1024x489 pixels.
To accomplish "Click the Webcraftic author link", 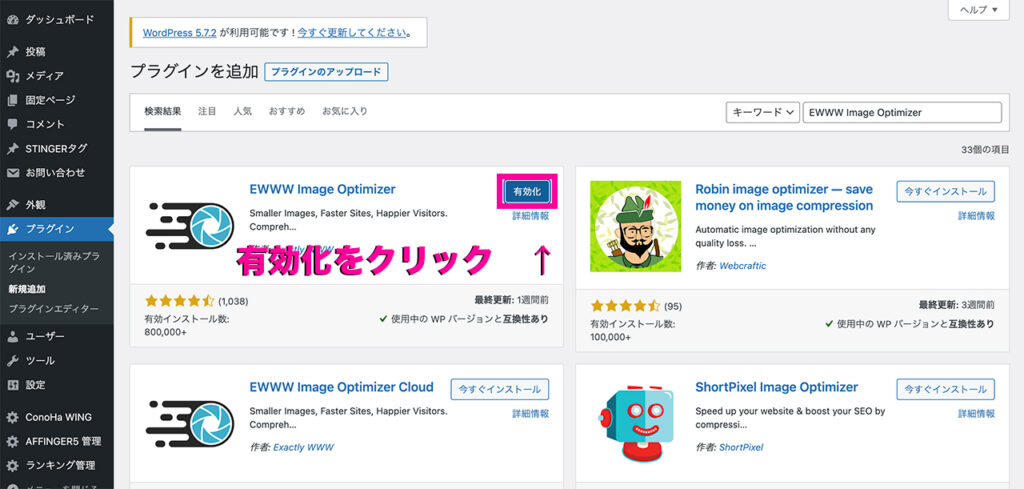I will click(743, 266).
